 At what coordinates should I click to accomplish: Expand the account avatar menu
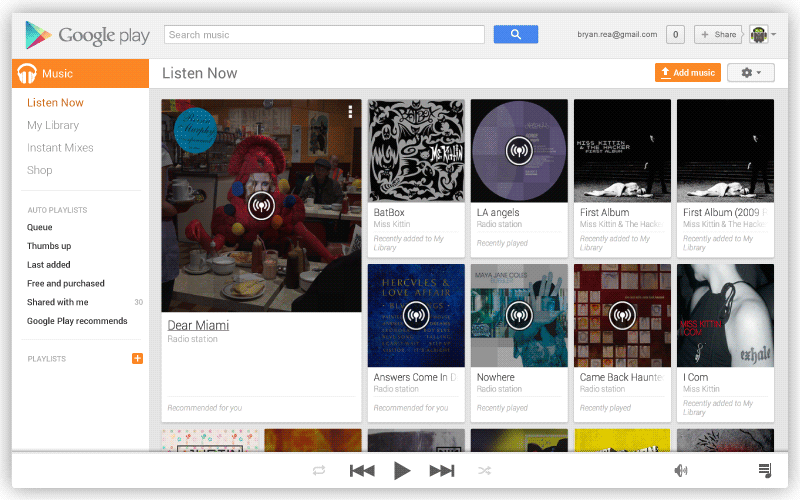[762, 35]
